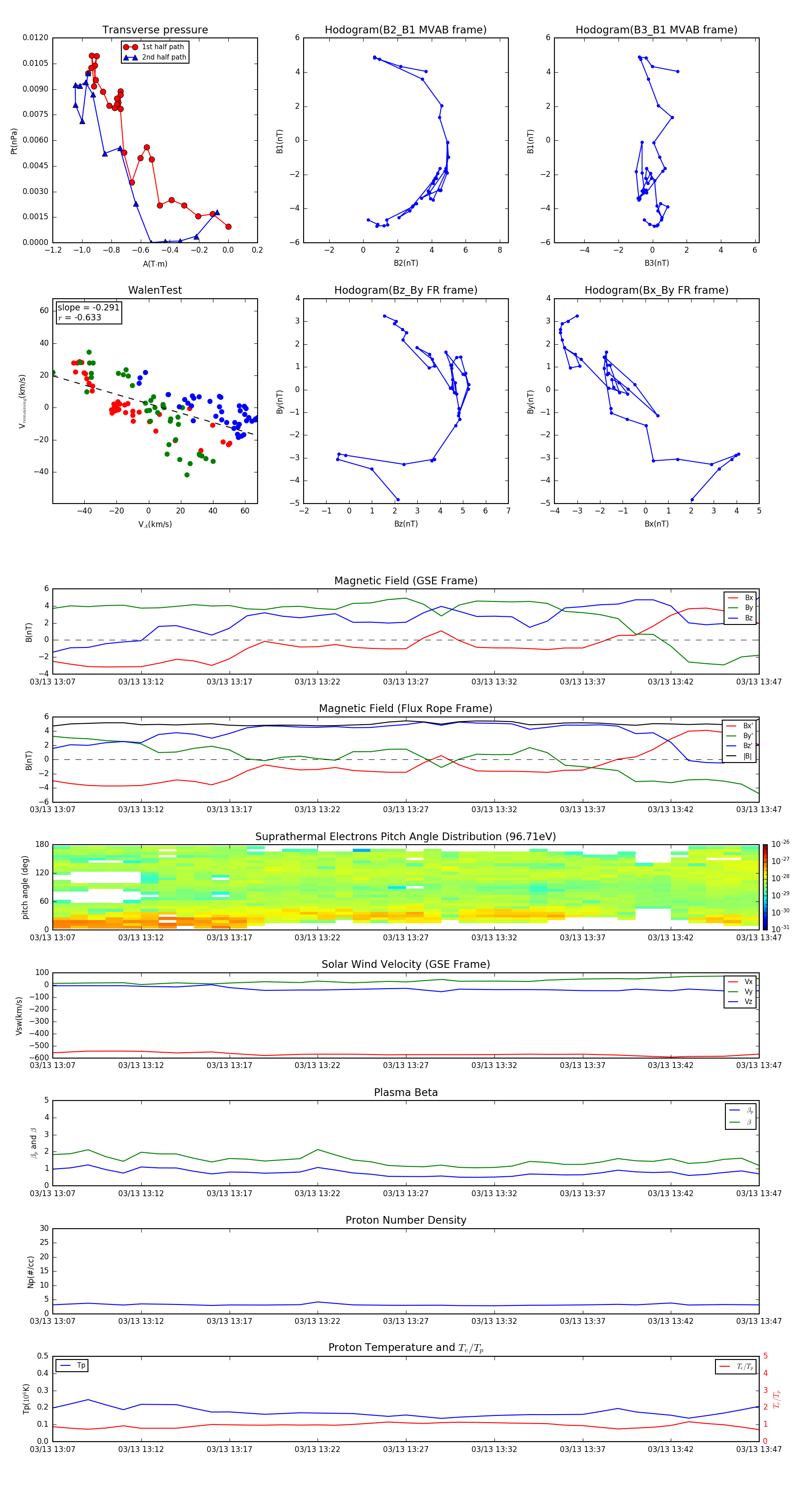Viewport: 812px width, 1489px height.
Task: Click the "r = -0.633" annotation
Action: (x=80, y=317)
